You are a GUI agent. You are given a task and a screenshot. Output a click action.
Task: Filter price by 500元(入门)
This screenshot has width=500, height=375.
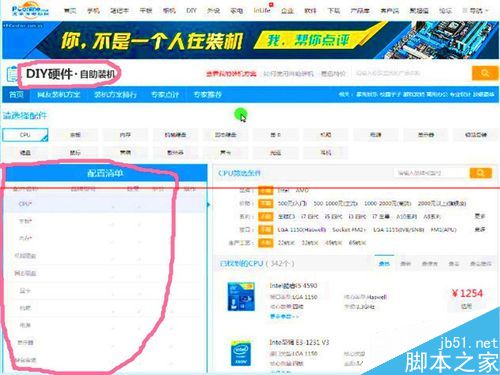(x=292, y=203)
